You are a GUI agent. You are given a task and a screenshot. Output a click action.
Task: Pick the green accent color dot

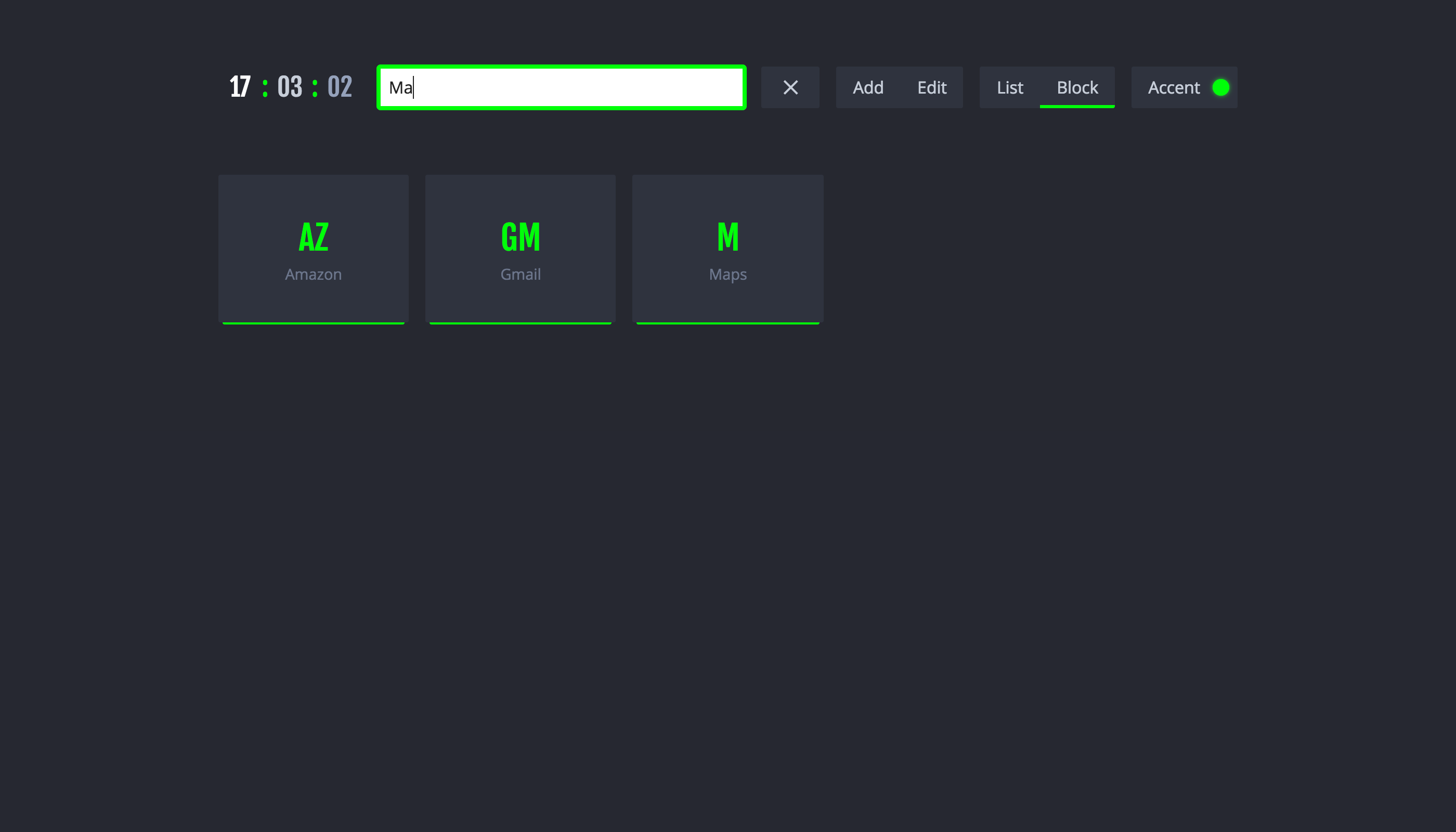click(x=1220, y=87)
